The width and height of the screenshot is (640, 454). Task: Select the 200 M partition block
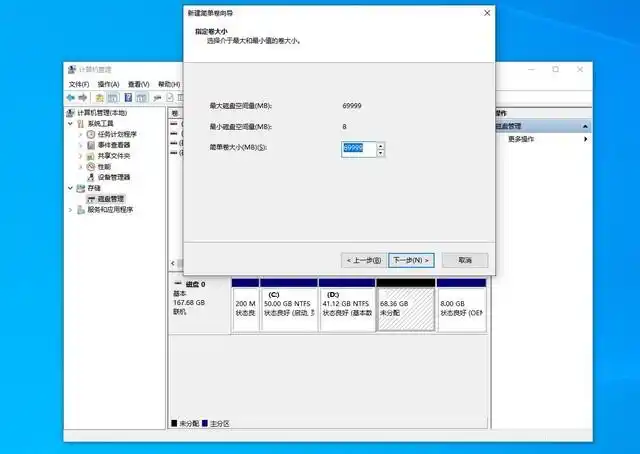245,305
